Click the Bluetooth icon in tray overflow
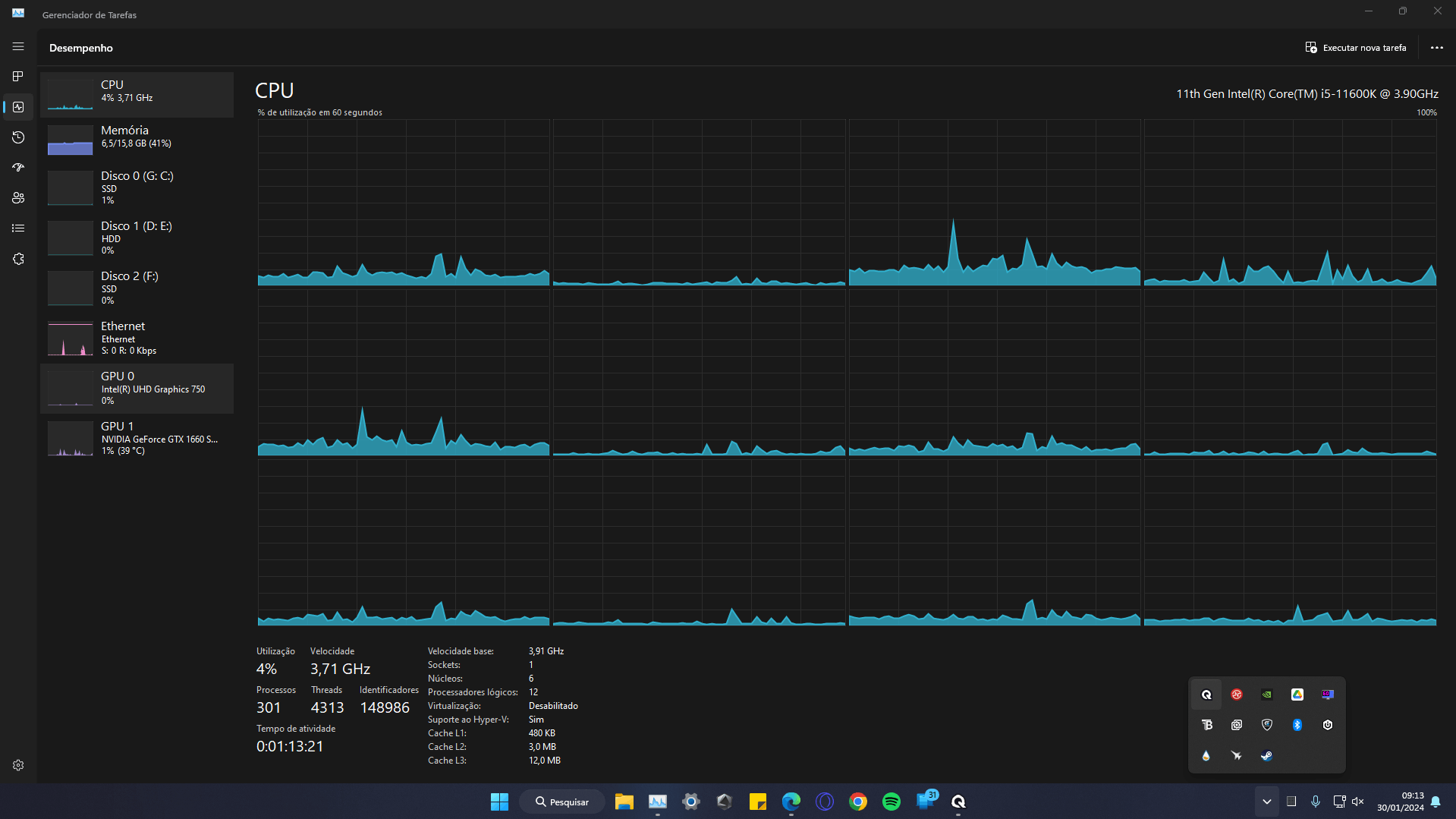 [x=1297, y=725]
